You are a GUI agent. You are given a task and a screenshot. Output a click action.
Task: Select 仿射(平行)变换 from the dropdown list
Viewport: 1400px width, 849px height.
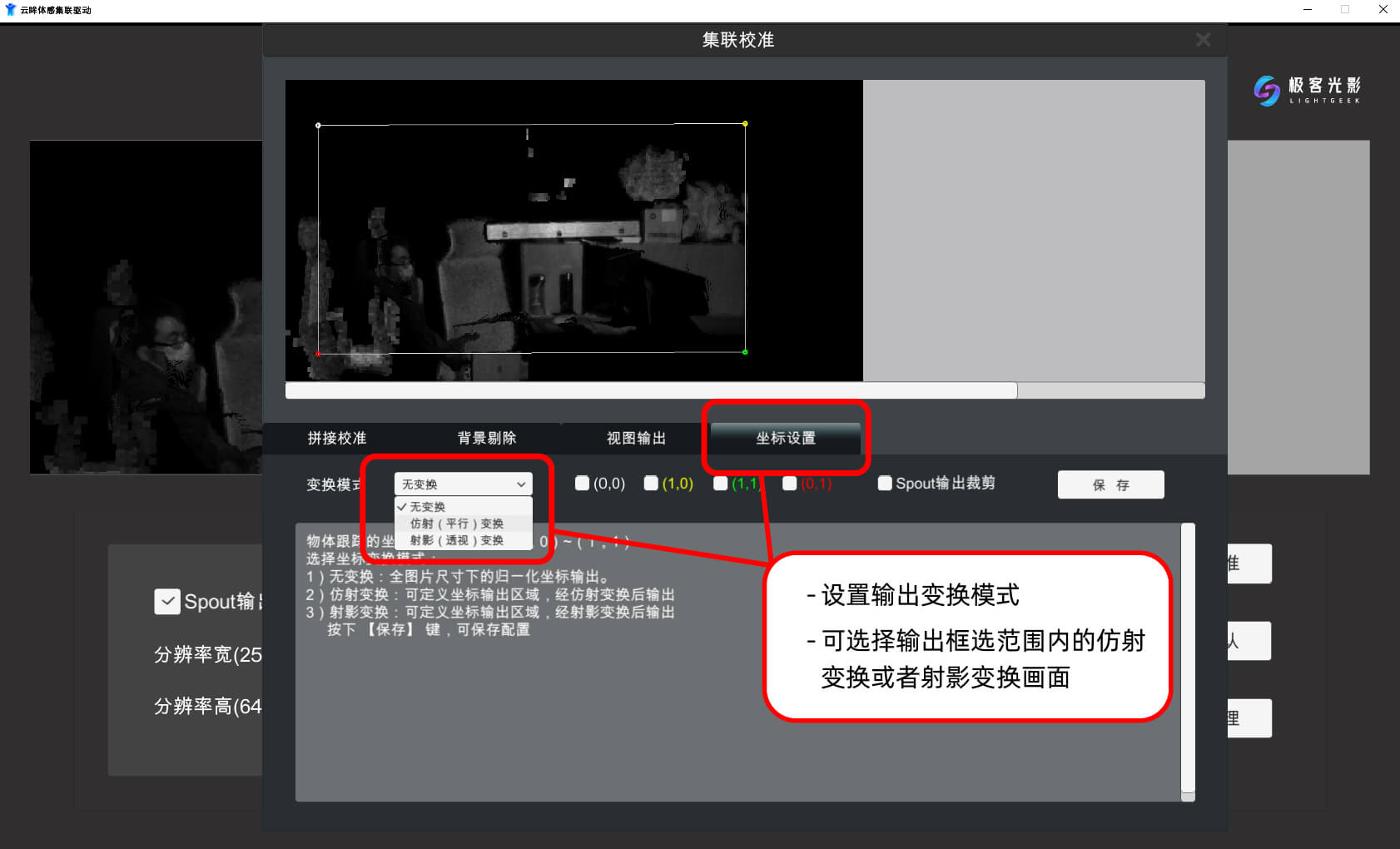coord(456,524)
